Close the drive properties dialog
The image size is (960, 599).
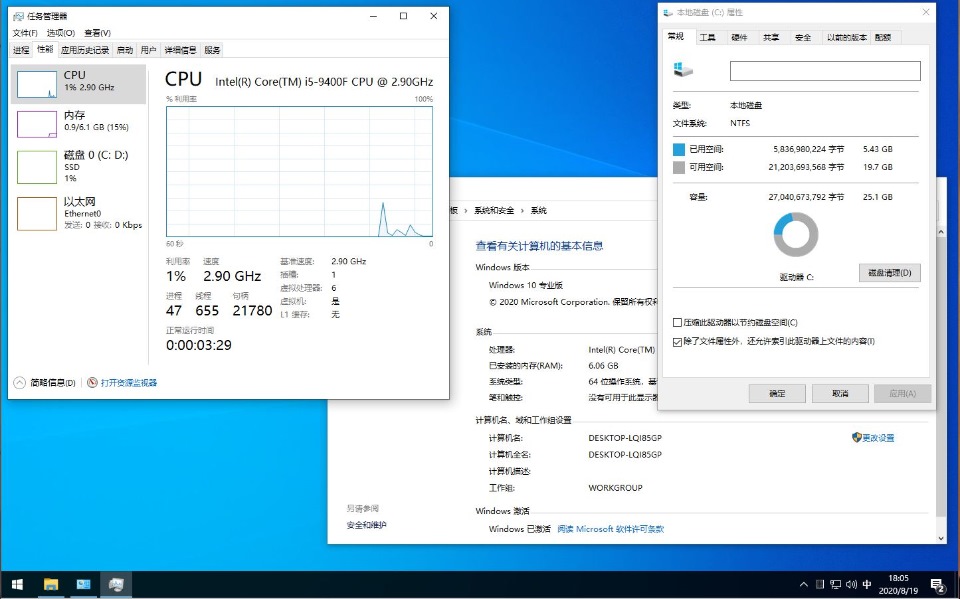tap(926, 12)
